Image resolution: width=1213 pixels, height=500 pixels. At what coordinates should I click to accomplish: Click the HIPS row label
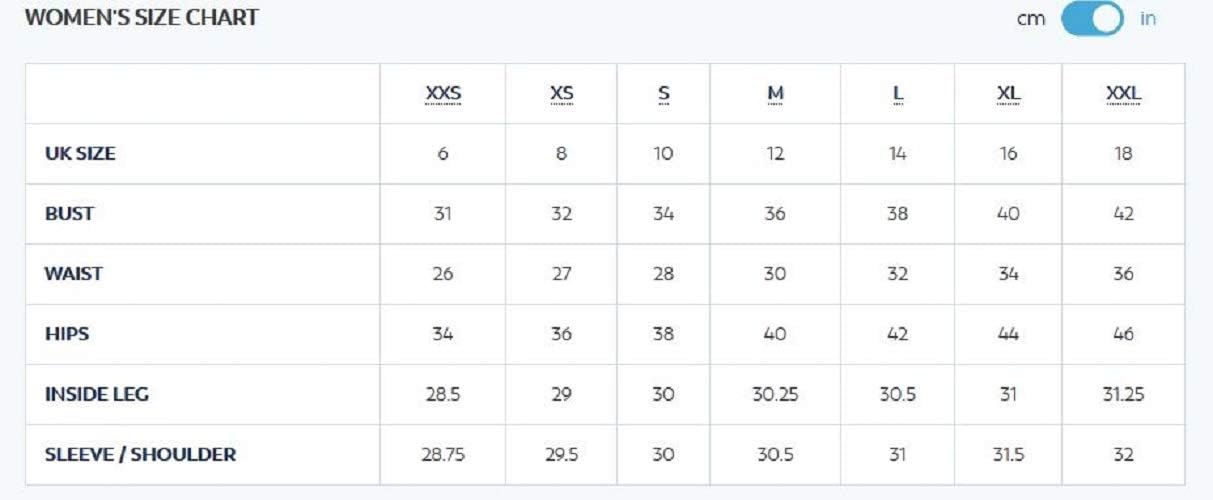pyautogui.click(x=67, y=334)
